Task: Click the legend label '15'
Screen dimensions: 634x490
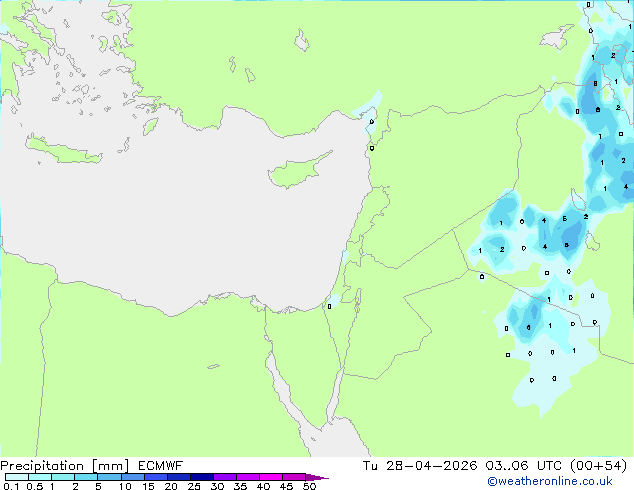Action: 148,486
